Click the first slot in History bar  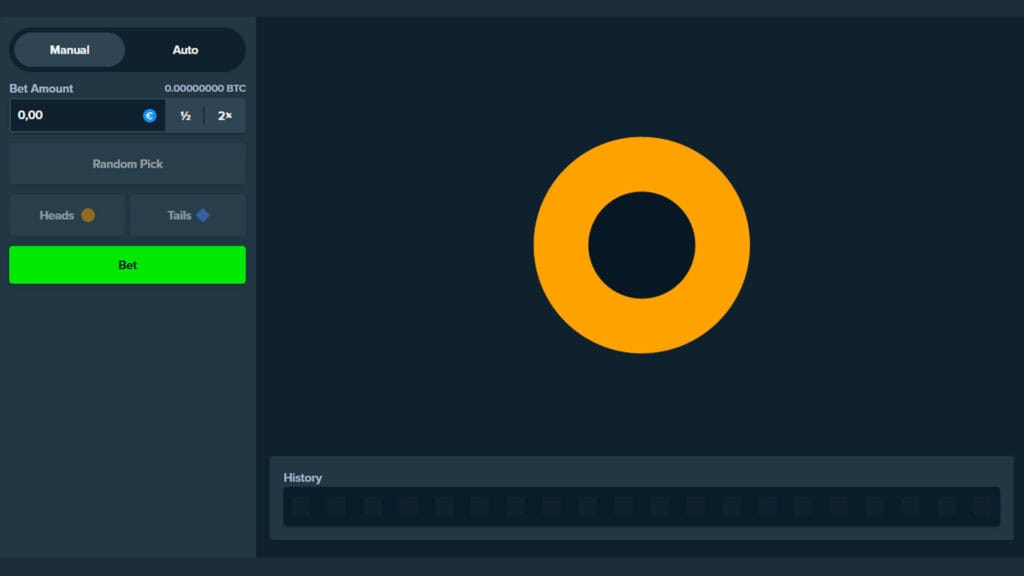(x=301, y=506)
